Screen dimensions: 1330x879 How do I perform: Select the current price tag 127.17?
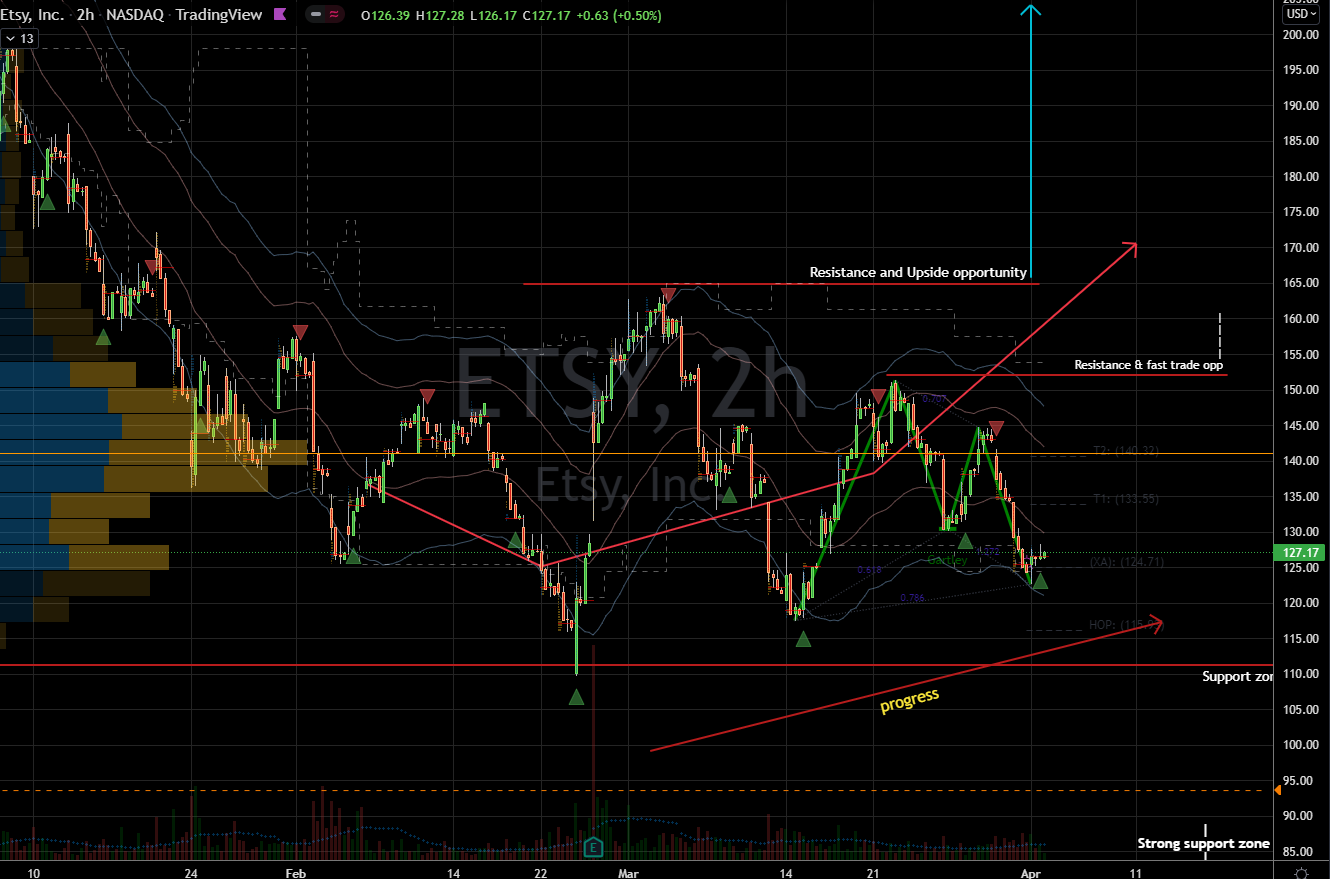(1299, 553)
